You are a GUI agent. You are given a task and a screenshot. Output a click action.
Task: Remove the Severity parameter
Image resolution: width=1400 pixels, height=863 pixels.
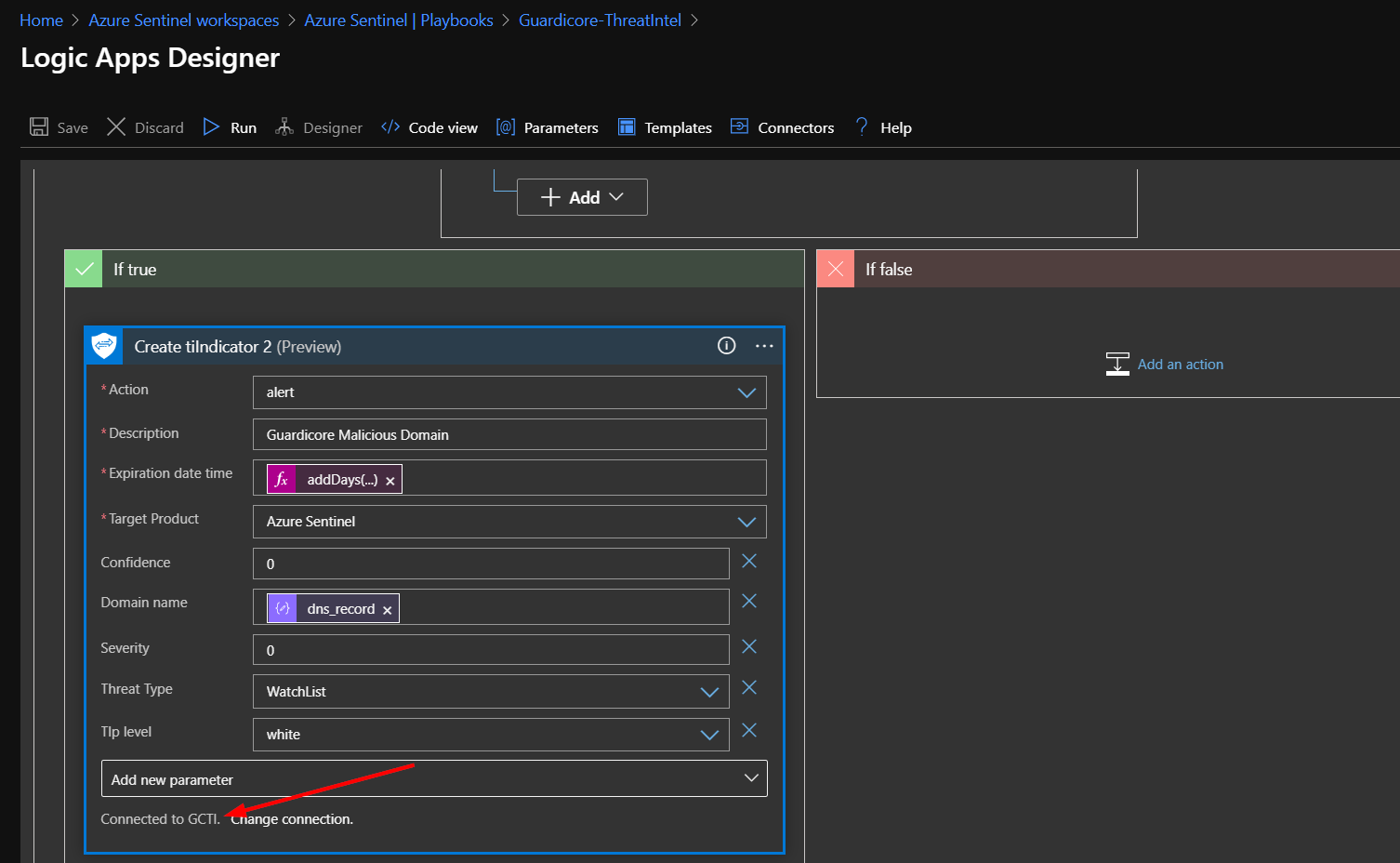pyautogui.click(x=749, y=646)
